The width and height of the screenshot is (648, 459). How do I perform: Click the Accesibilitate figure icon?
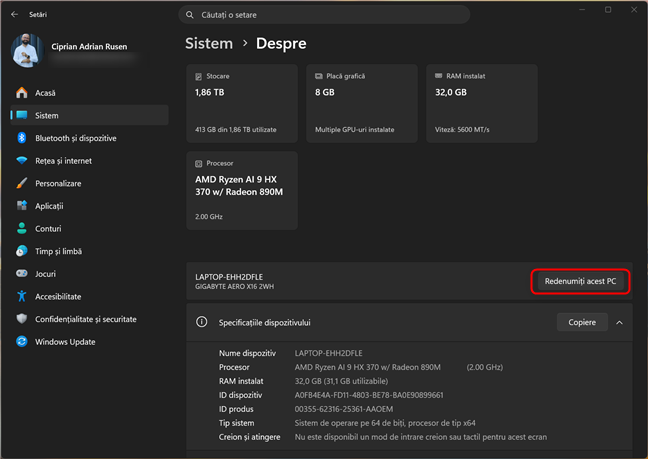pyautogui.click(x=22, y=296)
